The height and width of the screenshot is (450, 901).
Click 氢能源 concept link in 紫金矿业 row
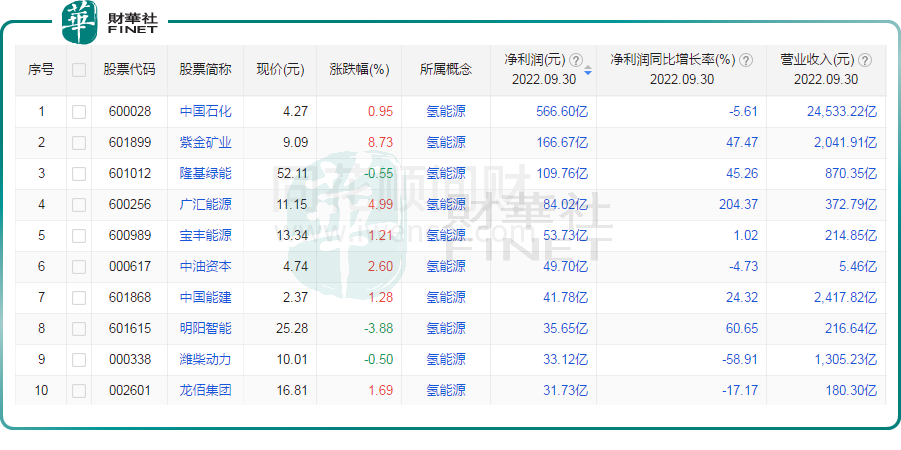point(446,142)
